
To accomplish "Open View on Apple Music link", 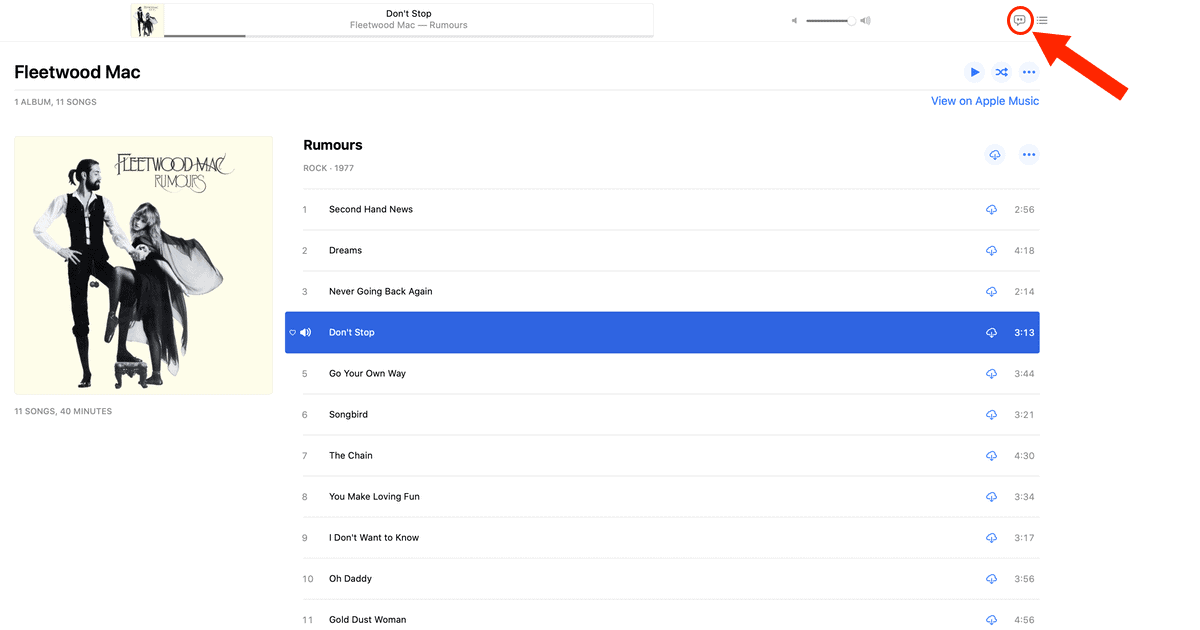I will 985,101.
